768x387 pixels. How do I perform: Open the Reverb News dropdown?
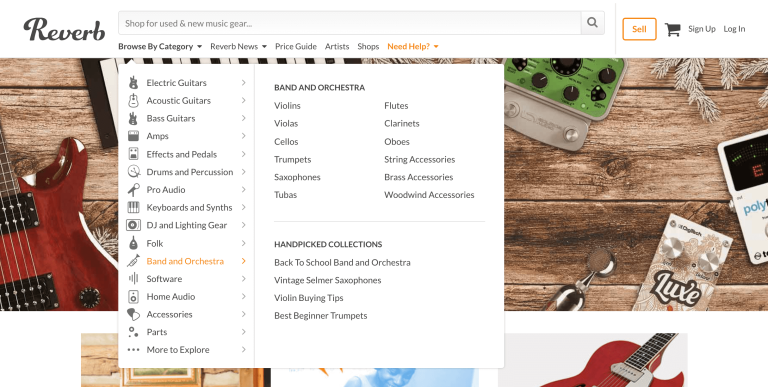point(239,47)
